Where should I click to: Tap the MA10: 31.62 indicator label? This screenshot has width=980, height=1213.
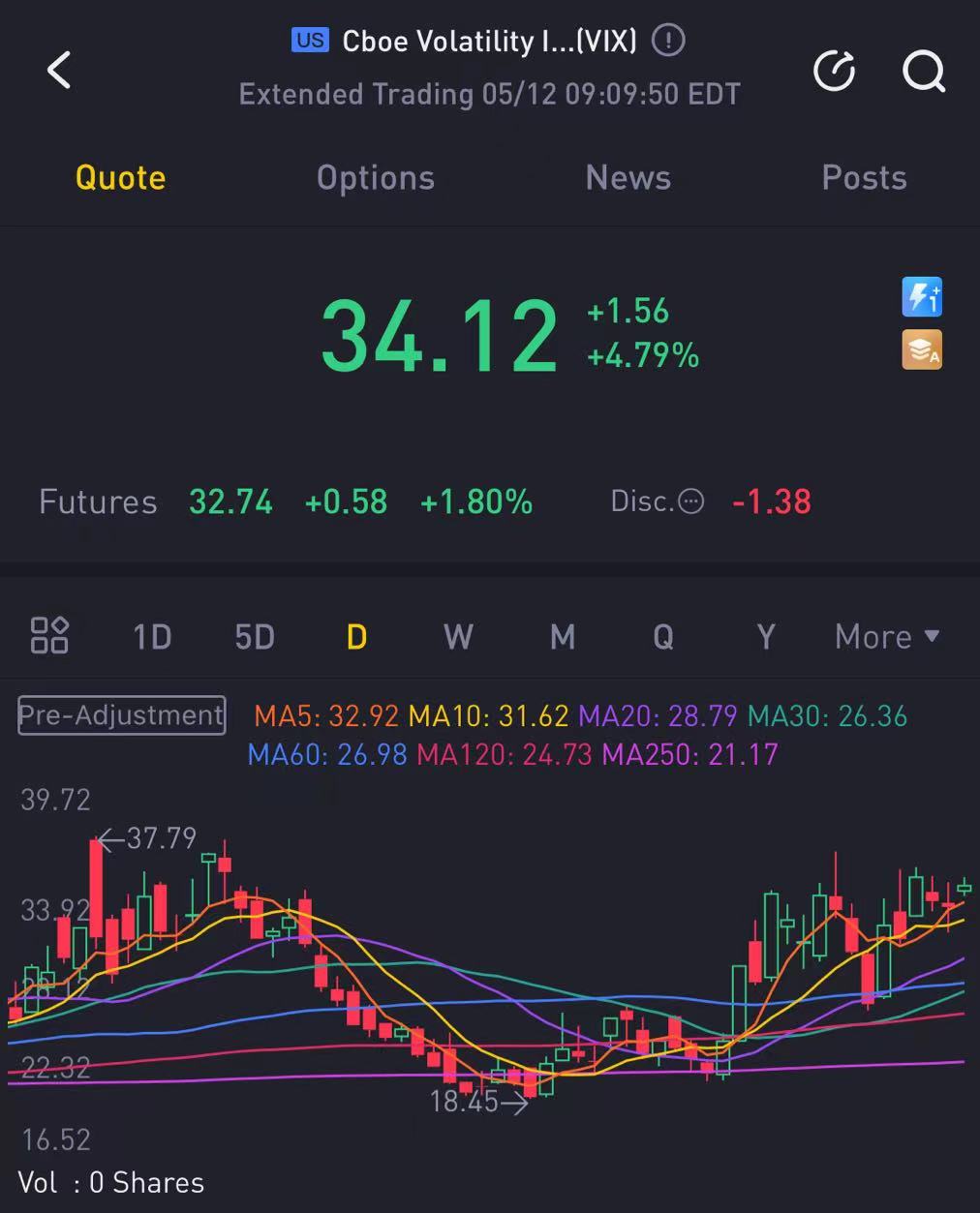click(488, 716)
